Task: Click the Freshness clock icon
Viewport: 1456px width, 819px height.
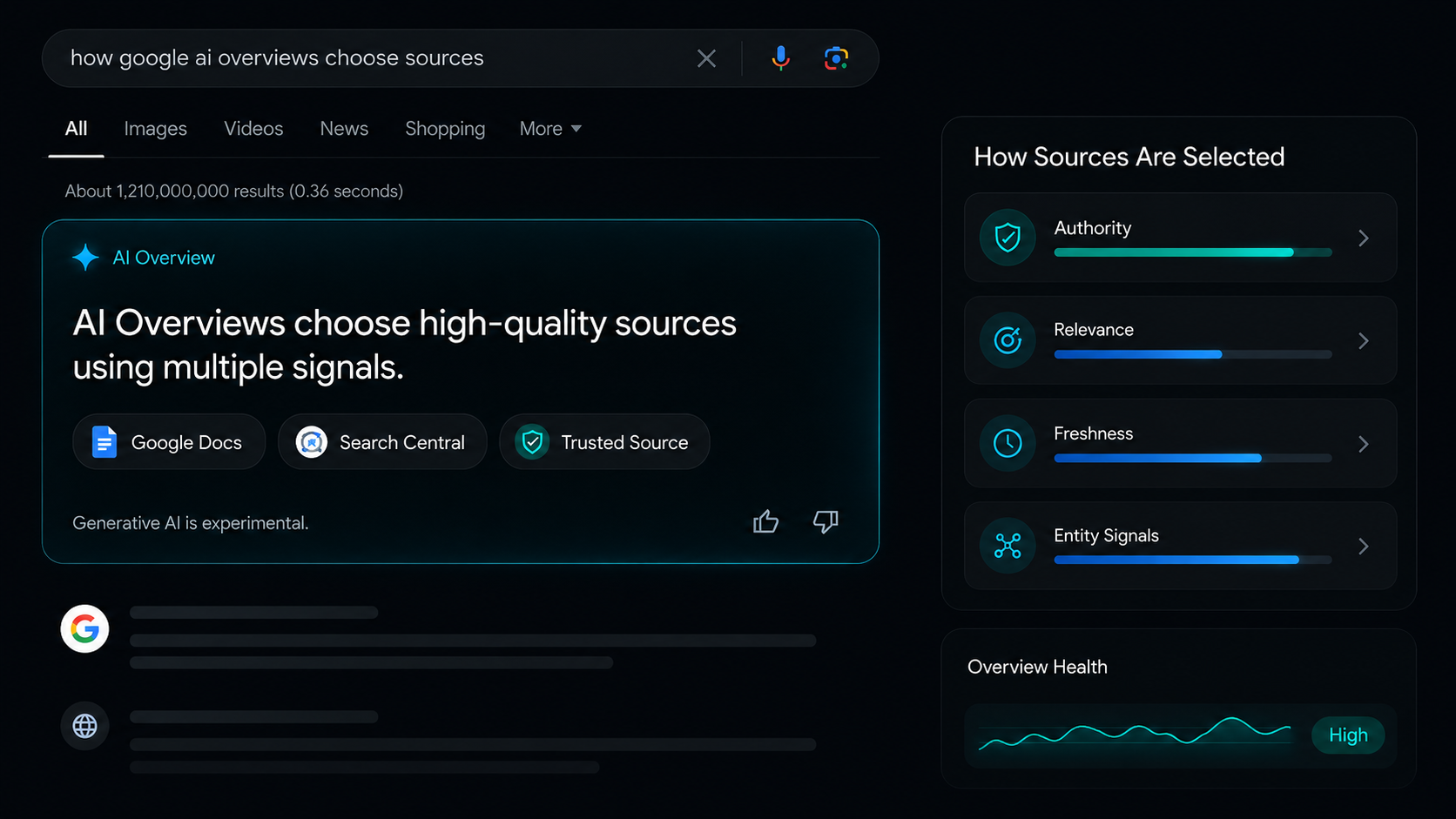Action: (x=1008, y=443)
